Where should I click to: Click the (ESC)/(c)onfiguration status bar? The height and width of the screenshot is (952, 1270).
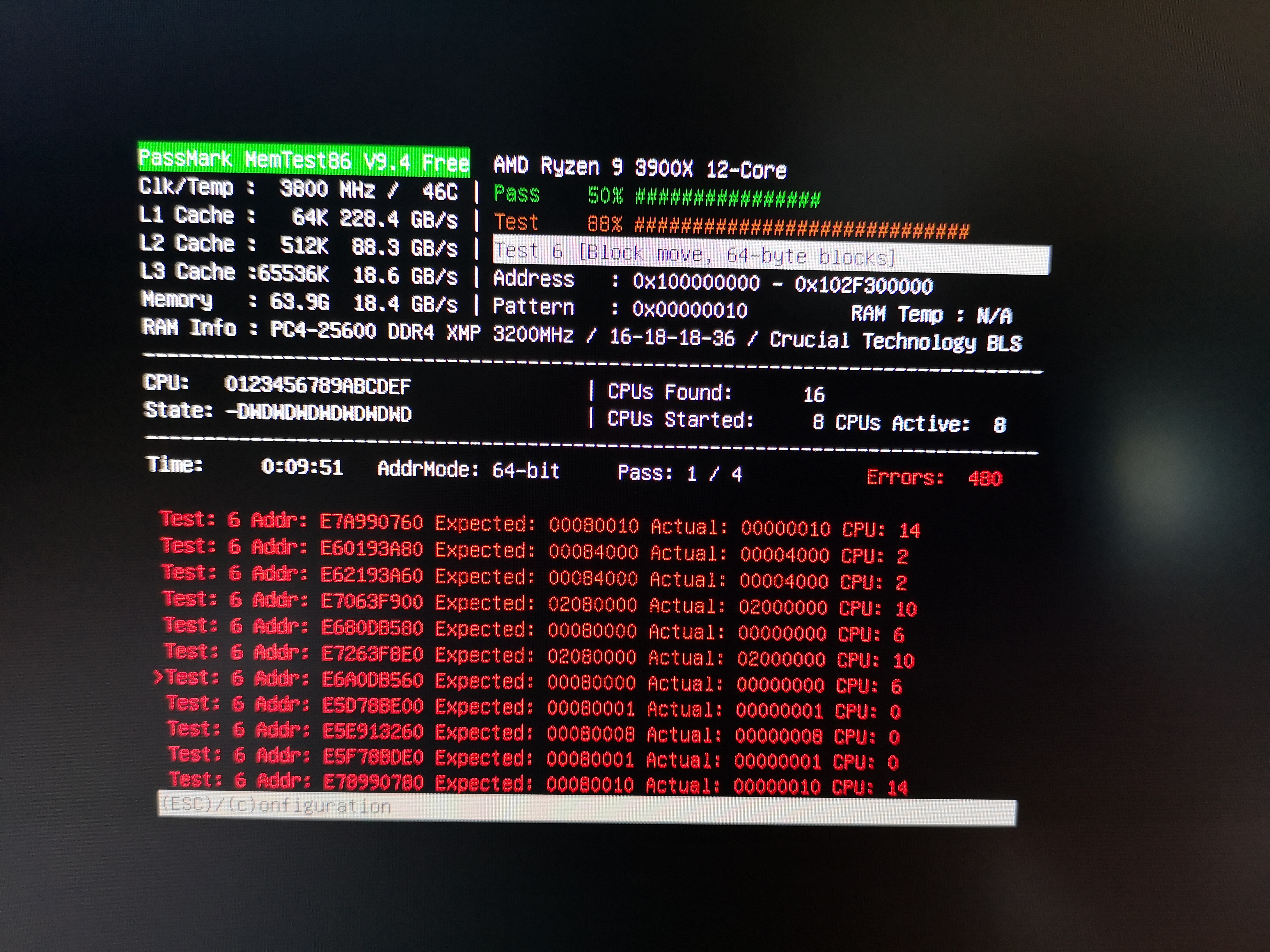coord(586,811)
